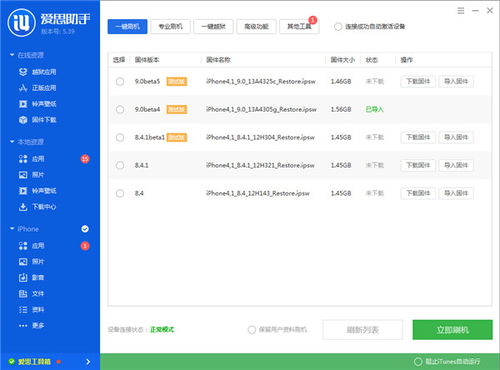Open 资料 list icon under iPhone
Viewport: 500px width, 370px height.
23,309
